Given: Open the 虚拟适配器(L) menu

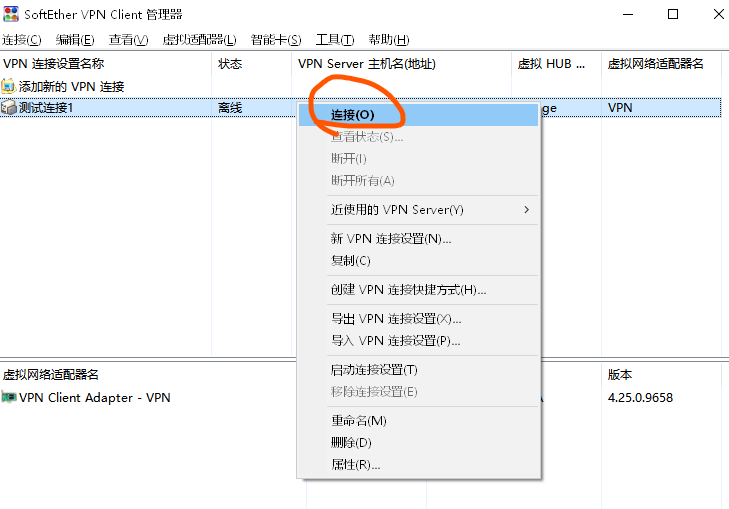Looking at the screenshot, I should pos(199,40).
